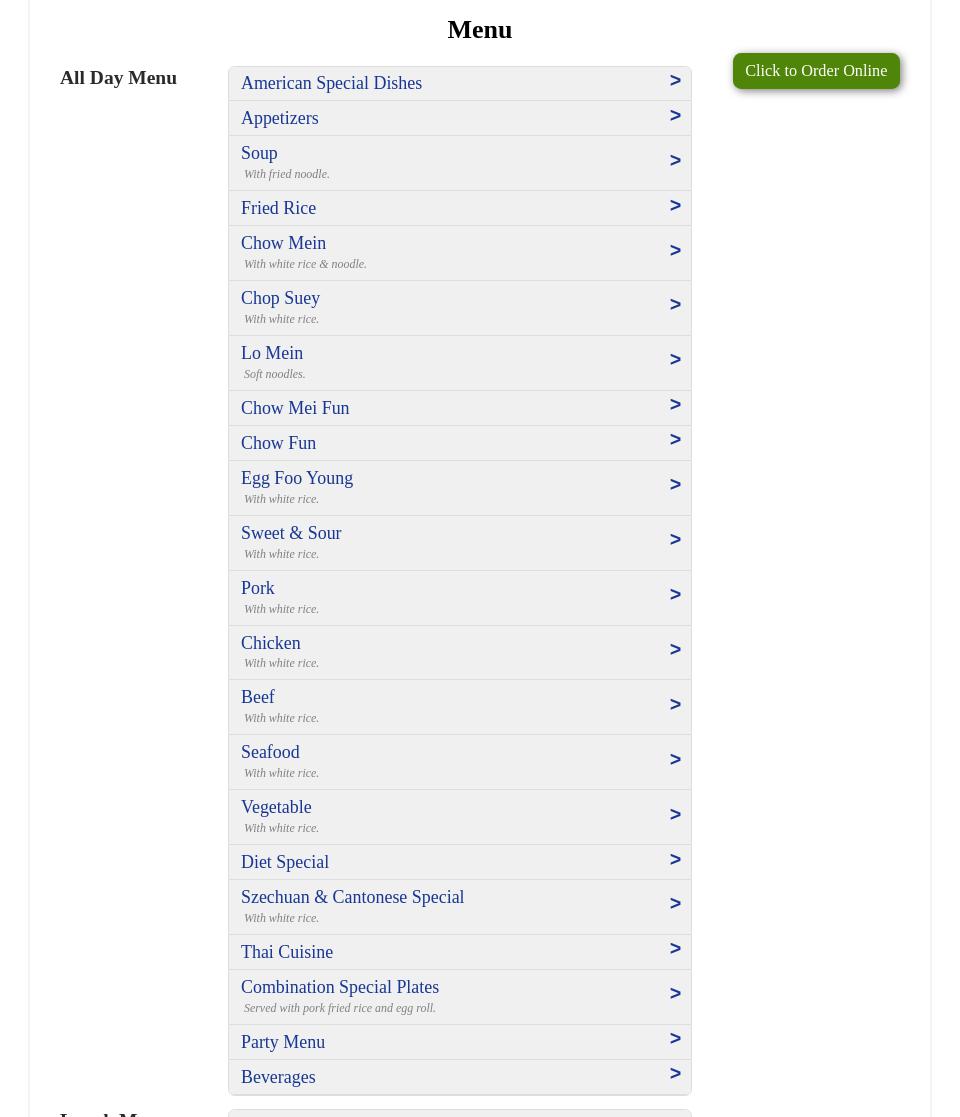This screenshot has width=960, height=1117.
Task: Click the Click to Order Online button
Action: click(x=815, y=71)
